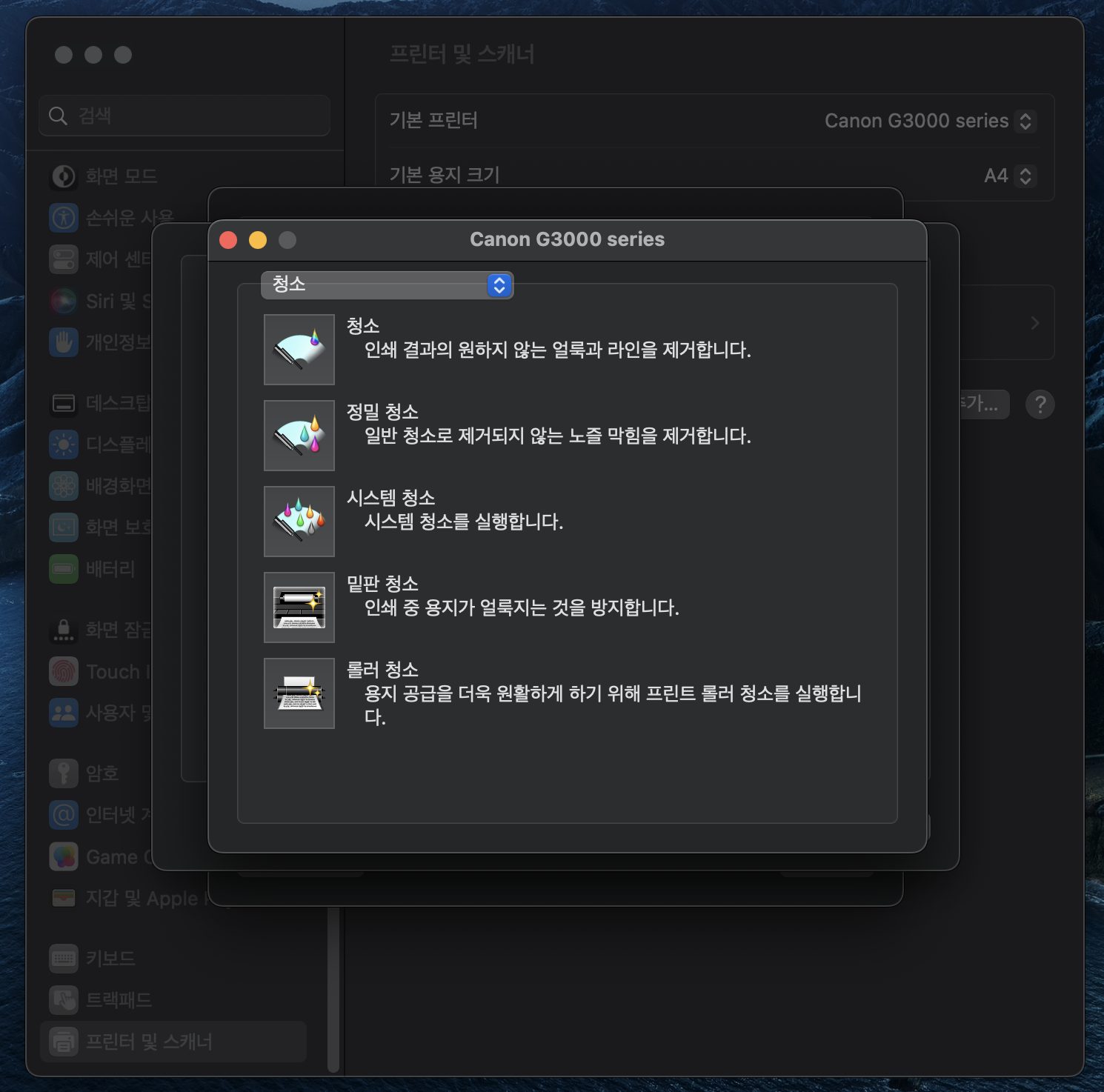Start 정밀 청소 deep cleaning icon
This screenshot has width=1104, height=1092.
[x=299, y=436]
